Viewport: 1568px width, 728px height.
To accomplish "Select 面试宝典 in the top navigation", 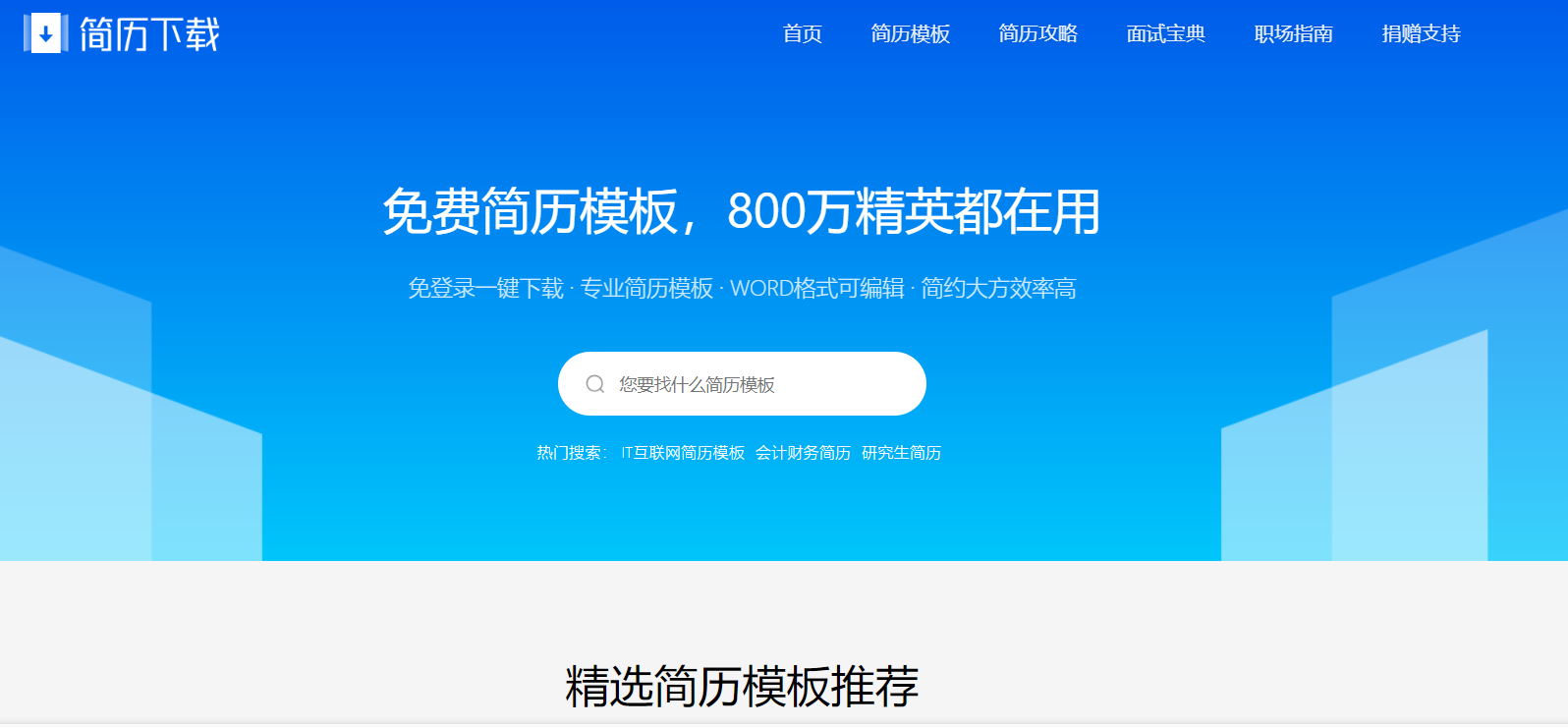I will [1165, 34].
